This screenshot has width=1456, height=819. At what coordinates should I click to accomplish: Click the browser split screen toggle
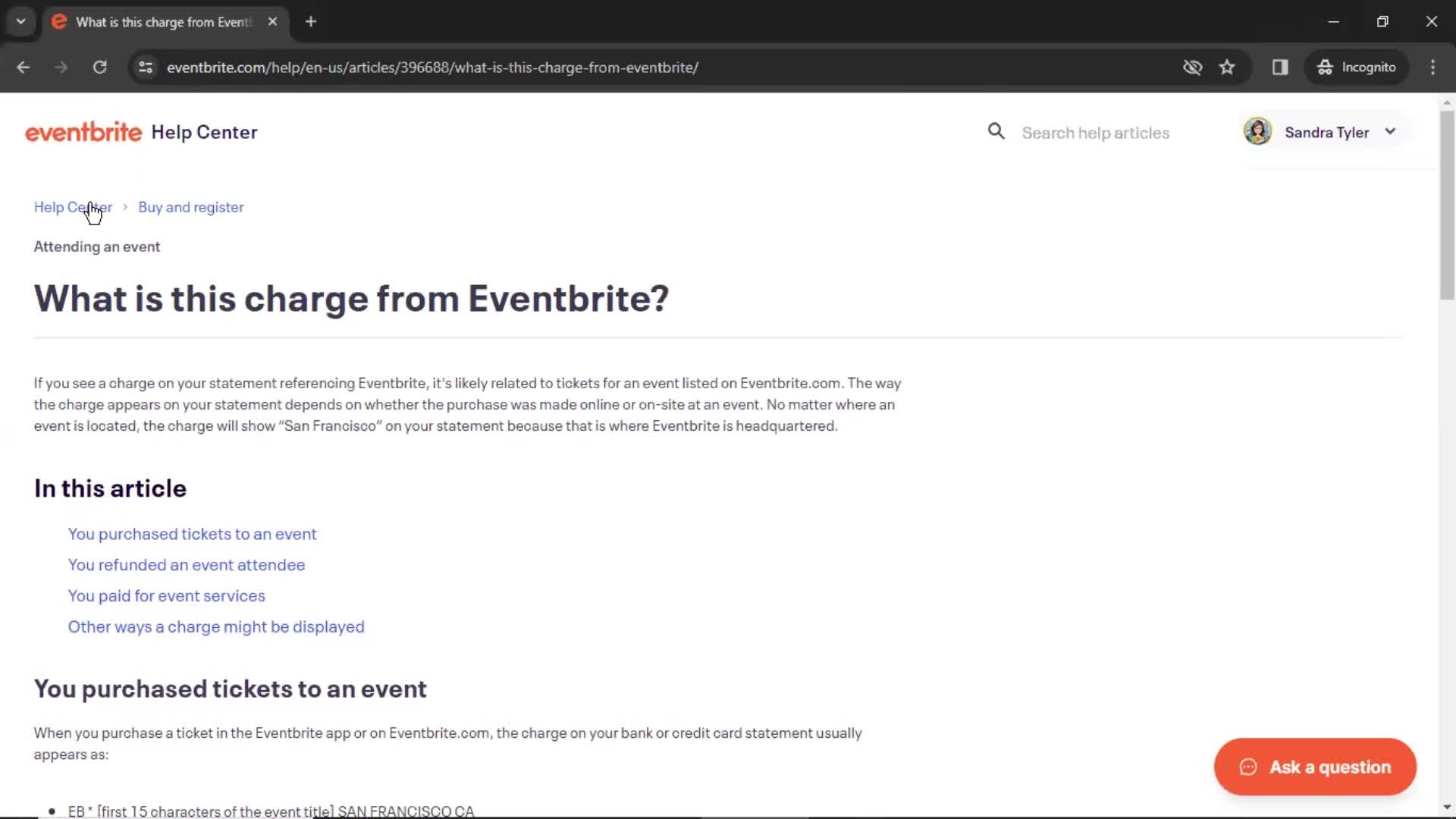pyautogui.click(x=1281, y=67)
